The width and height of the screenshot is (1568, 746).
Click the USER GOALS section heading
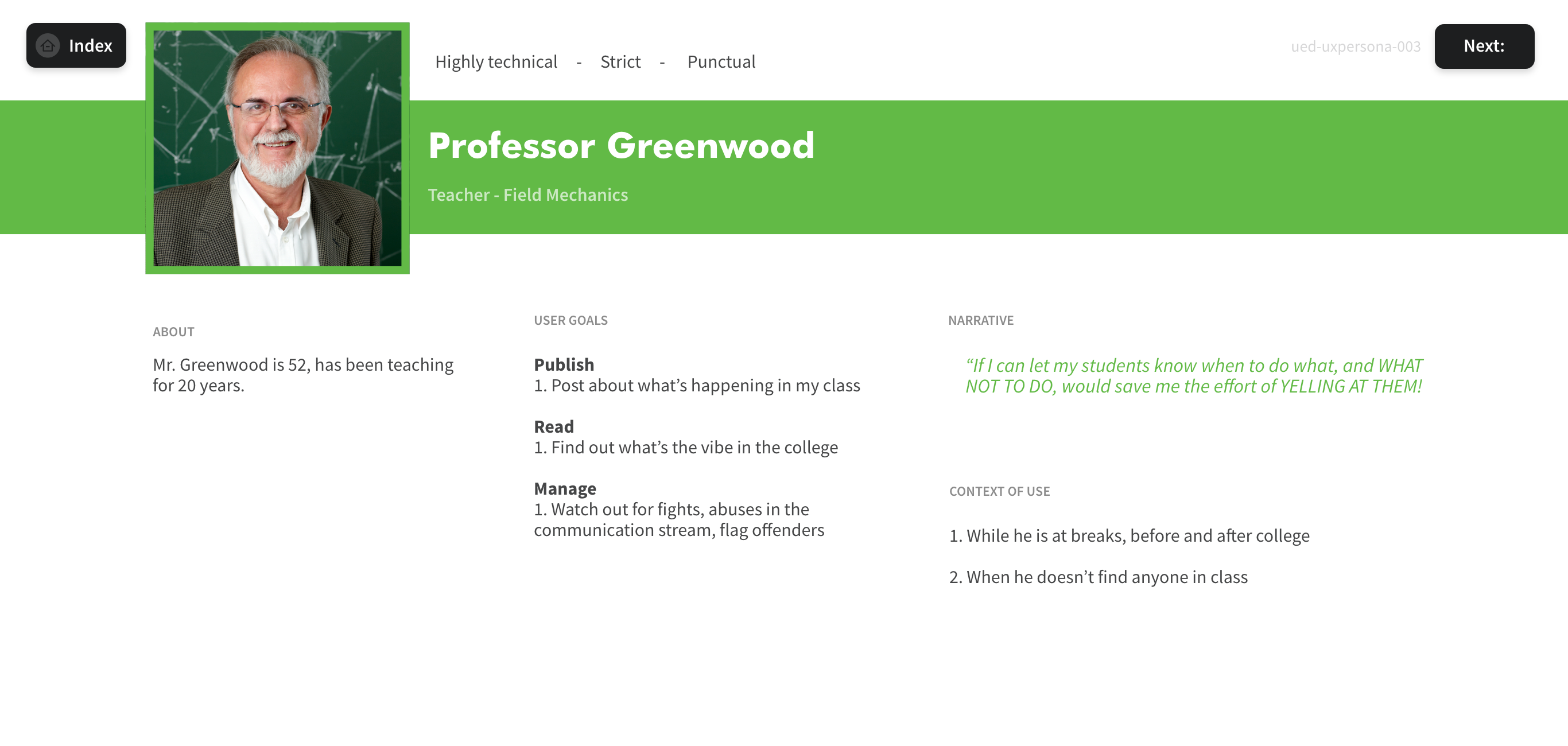point(570,321)
